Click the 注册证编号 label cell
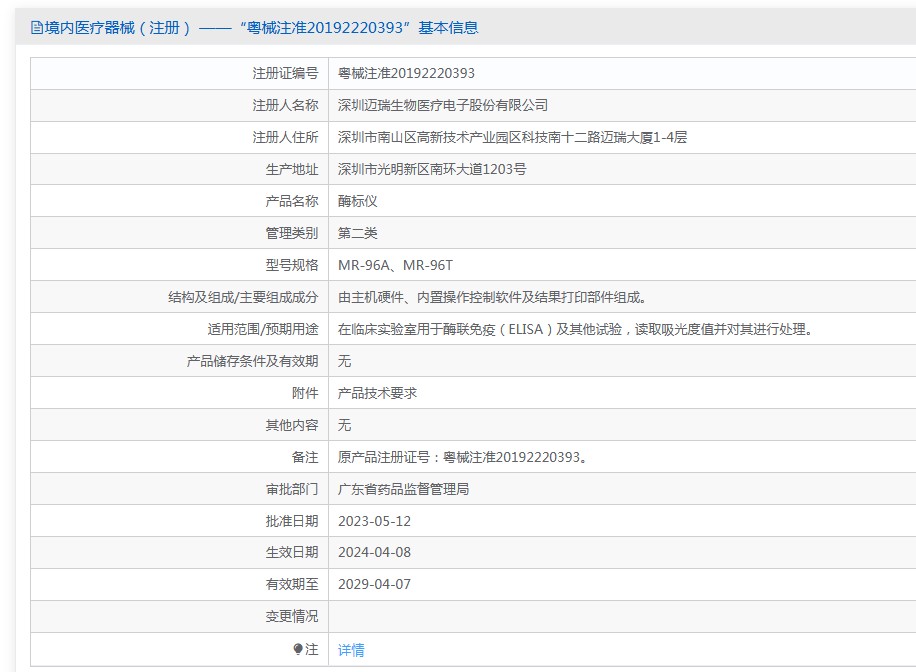916x672 pixels. [x=285, y=73]
